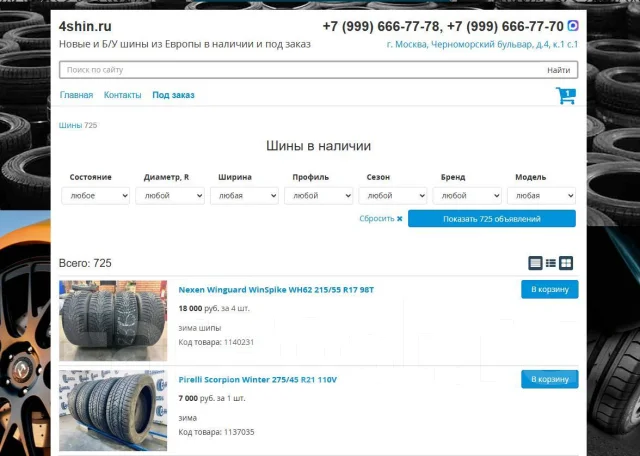The height and width of the screenshot is (456, 640).
Task: Go to the Главная menu item
Action: [x=76, y=95]
